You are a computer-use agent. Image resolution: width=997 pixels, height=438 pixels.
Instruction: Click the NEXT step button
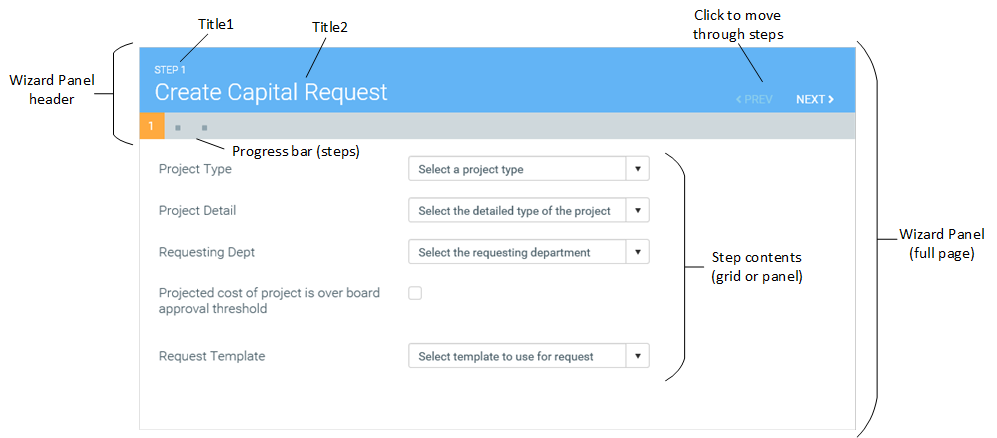click(x=814, y=100)
